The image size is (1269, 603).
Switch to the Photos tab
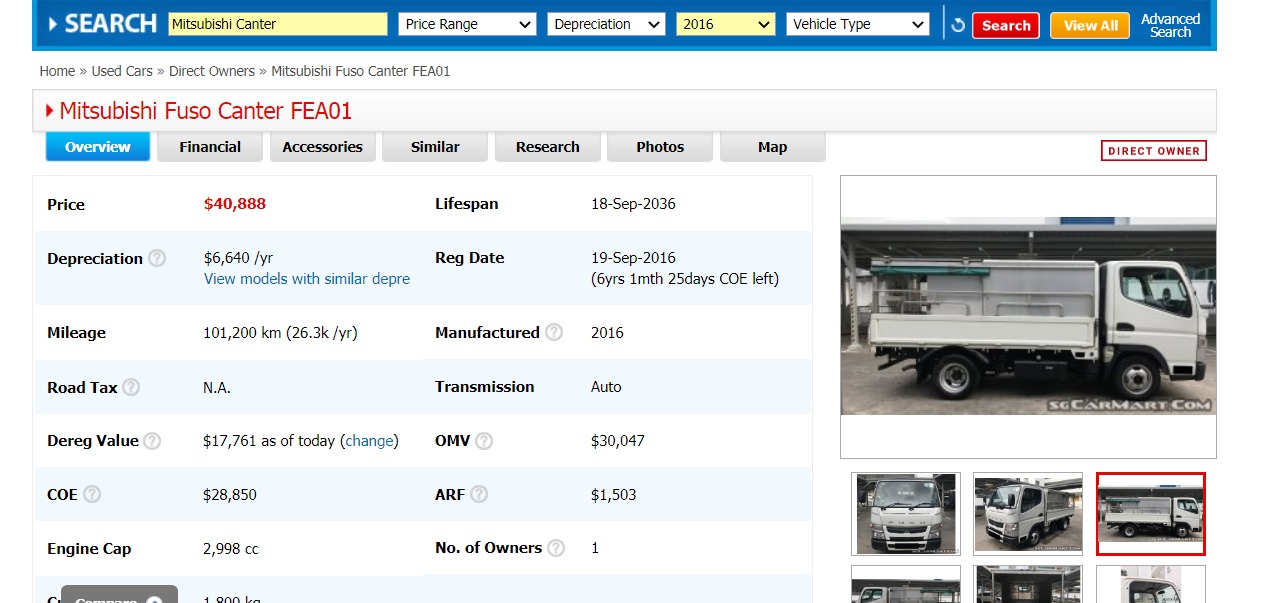coord(660,147)
